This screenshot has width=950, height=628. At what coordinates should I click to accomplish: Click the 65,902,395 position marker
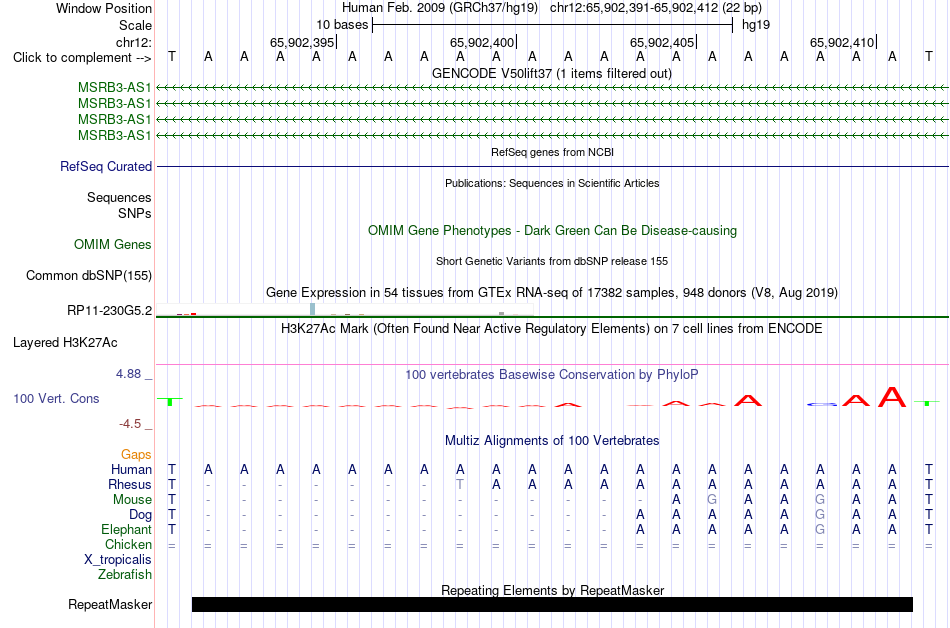(303, 42)
